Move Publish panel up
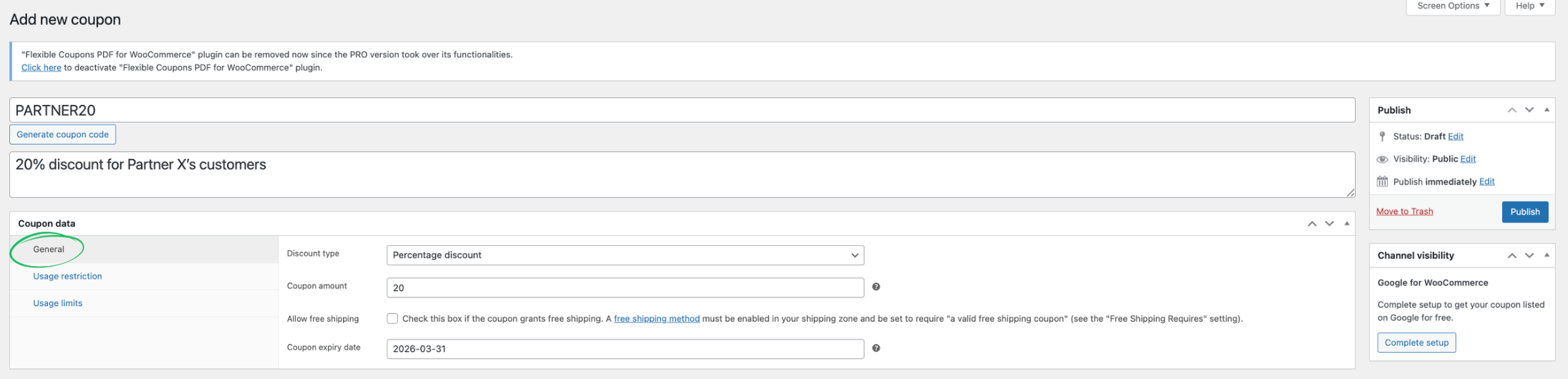 [x=1511, y=110]
